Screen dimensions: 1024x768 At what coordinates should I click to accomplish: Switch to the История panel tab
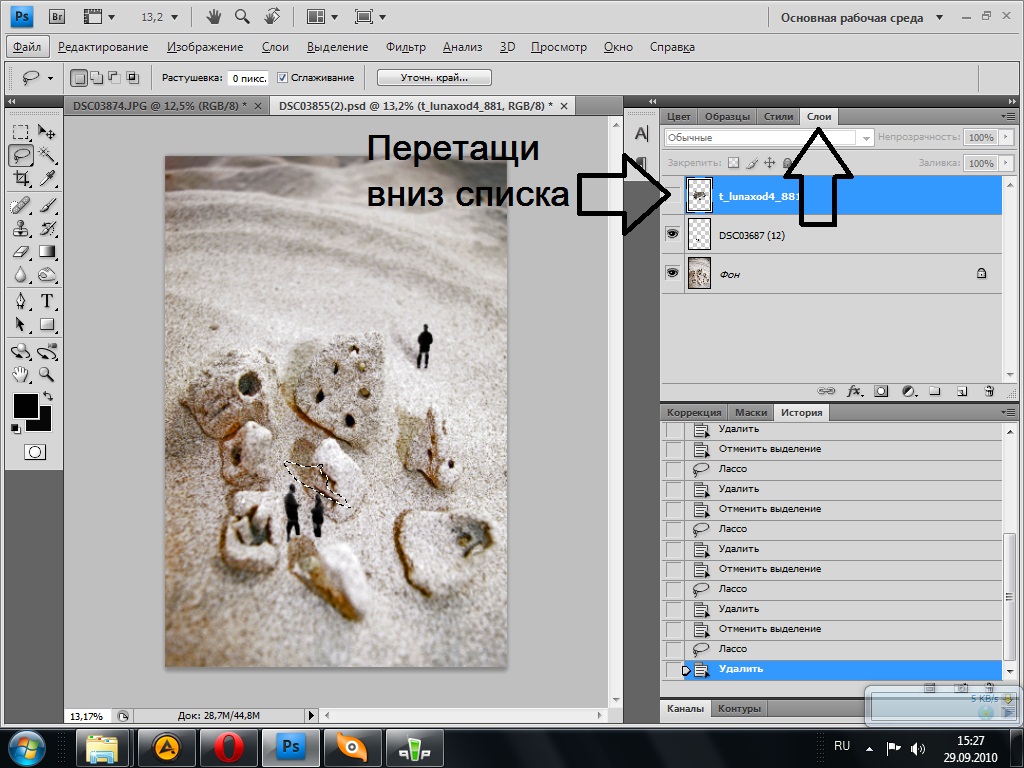pyautogui.click(x=801, y=413)
